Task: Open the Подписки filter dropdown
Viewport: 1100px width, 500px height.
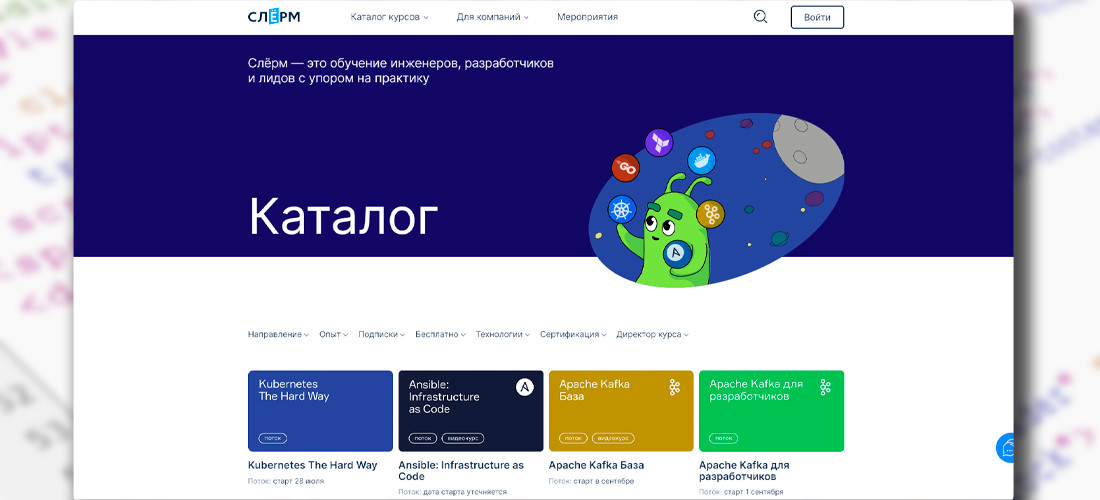Action: click(382, 335)
